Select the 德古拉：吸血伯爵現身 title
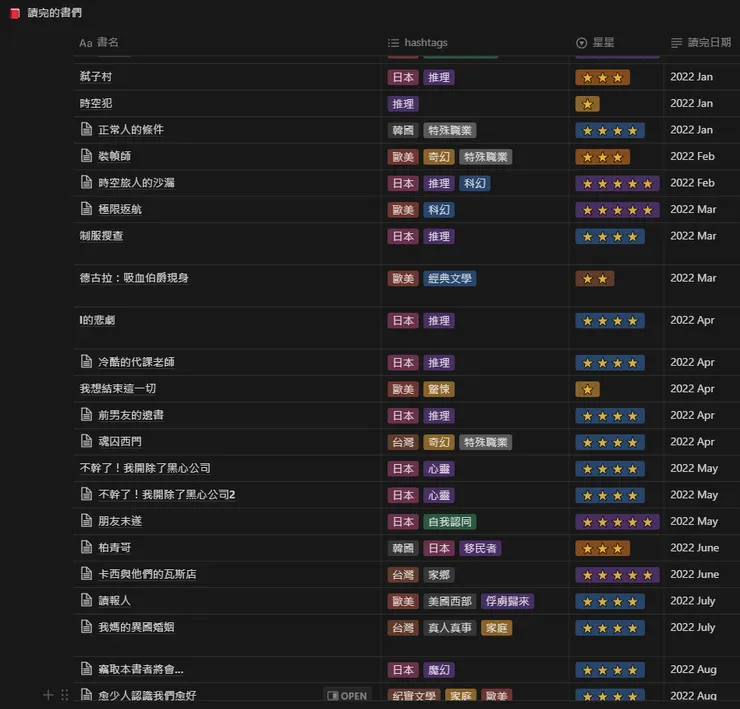 [x=134, y=278]
